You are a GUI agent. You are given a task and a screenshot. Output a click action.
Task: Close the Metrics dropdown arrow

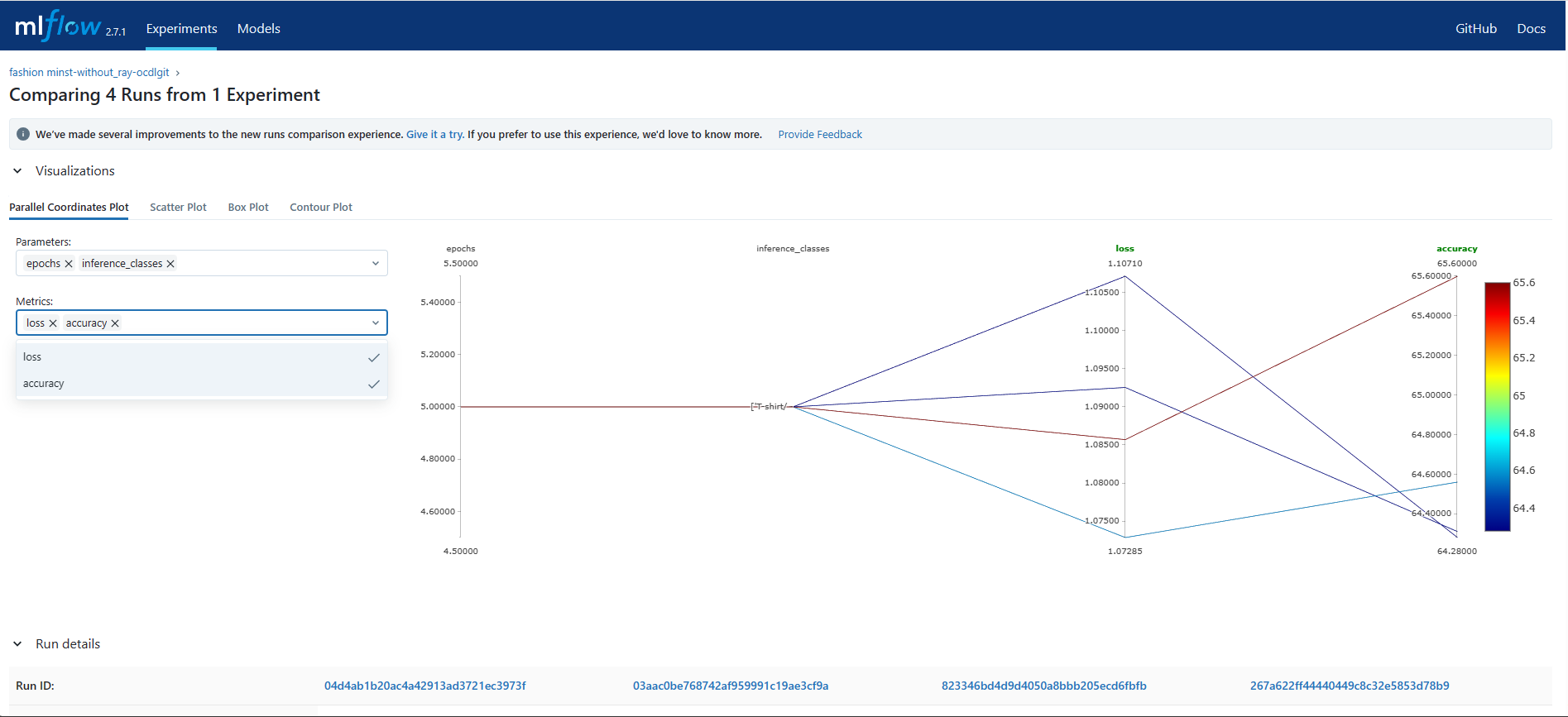tap(375, 323)
